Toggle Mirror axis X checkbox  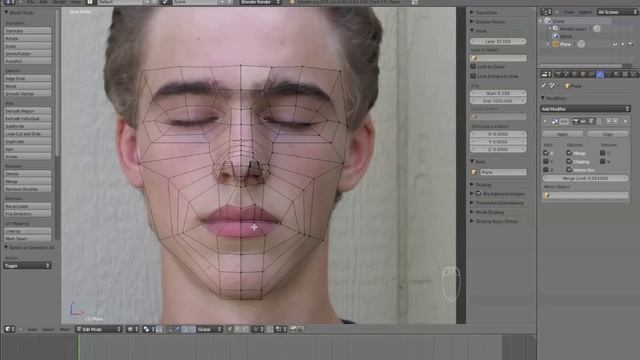[546, 153]
